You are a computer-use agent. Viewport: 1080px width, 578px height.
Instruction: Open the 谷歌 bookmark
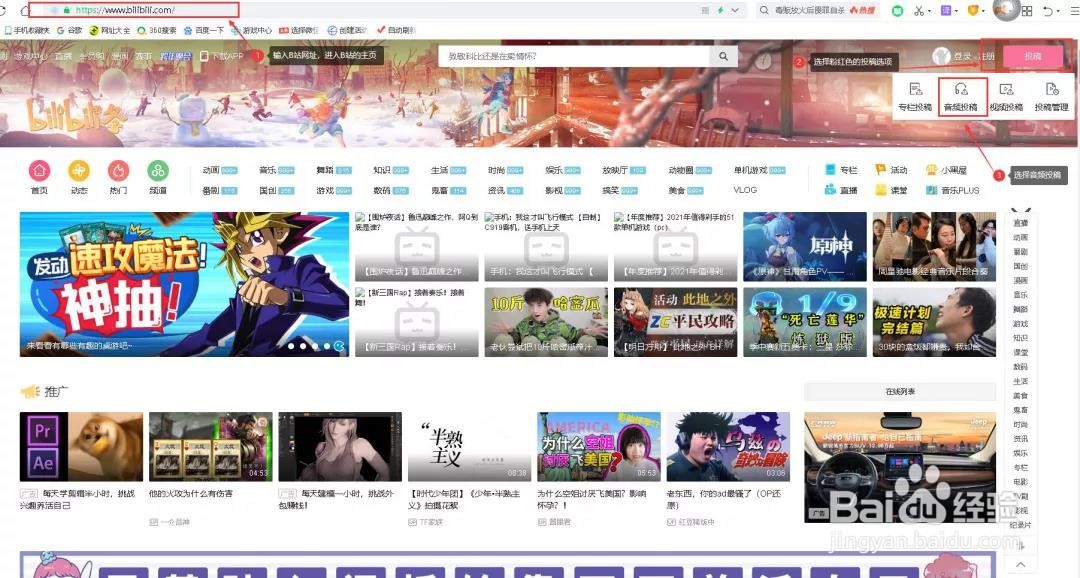70,30
